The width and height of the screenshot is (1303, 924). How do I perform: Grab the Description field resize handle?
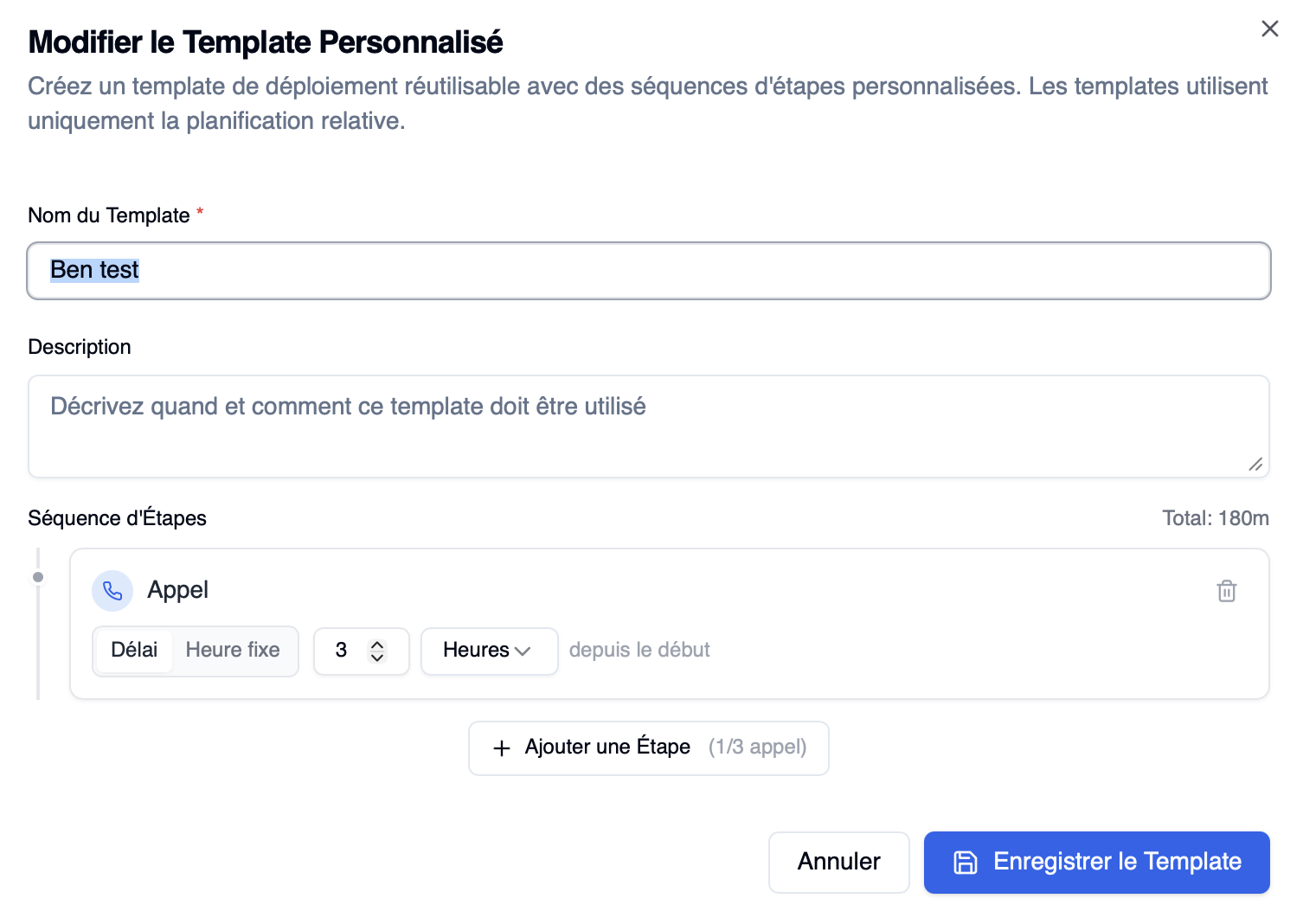(x=1255, y=465)
